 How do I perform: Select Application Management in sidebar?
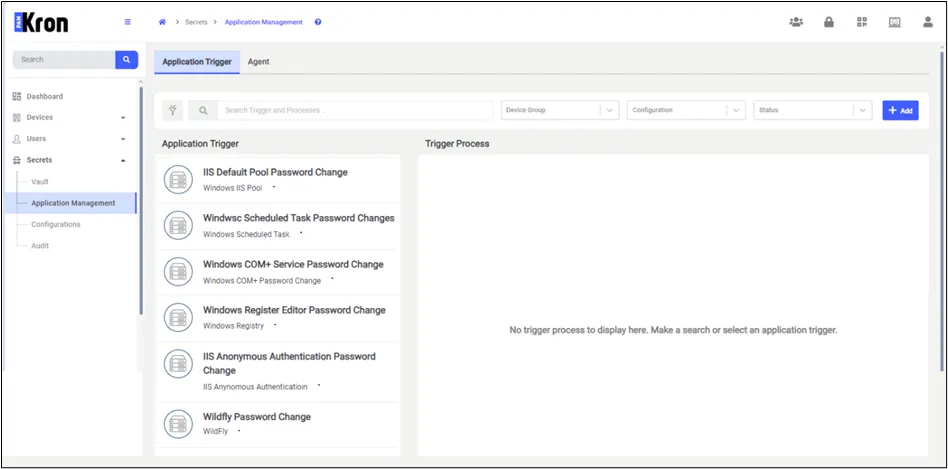[x=73, y=203]
